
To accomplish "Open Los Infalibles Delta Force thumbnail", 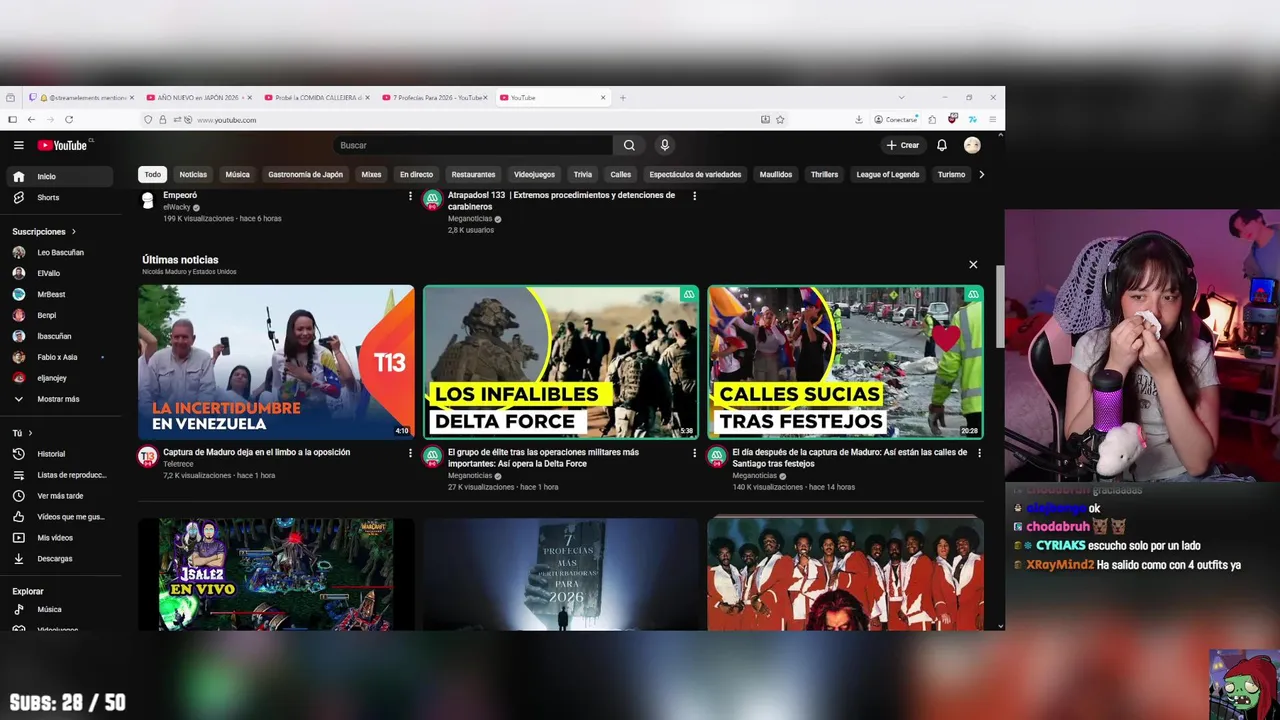I will [561, 362].
